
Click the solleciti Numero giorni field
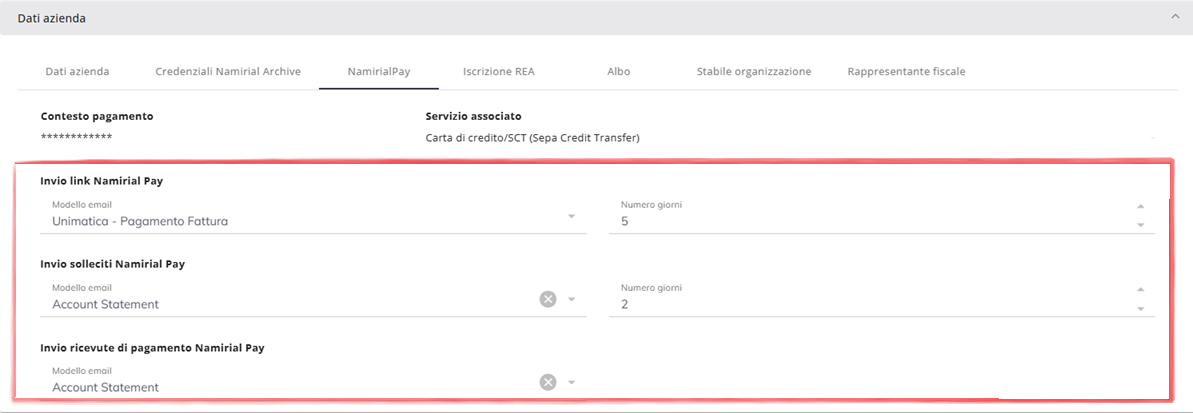pyautogui.click(x=870, y=304)
